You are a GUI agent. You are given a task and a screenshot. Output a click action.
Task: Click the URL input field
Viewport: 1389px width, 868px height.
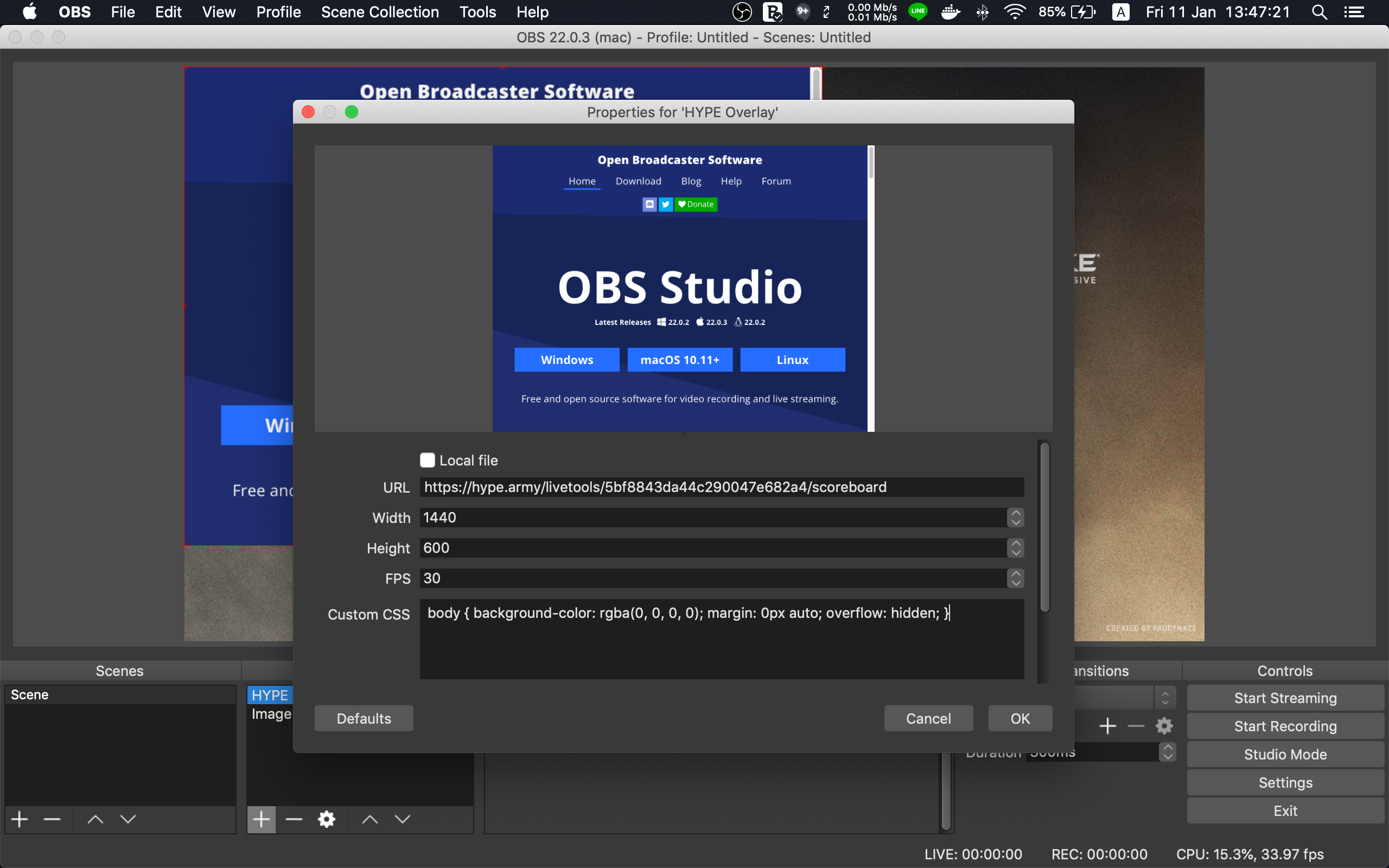pos(722,487)
